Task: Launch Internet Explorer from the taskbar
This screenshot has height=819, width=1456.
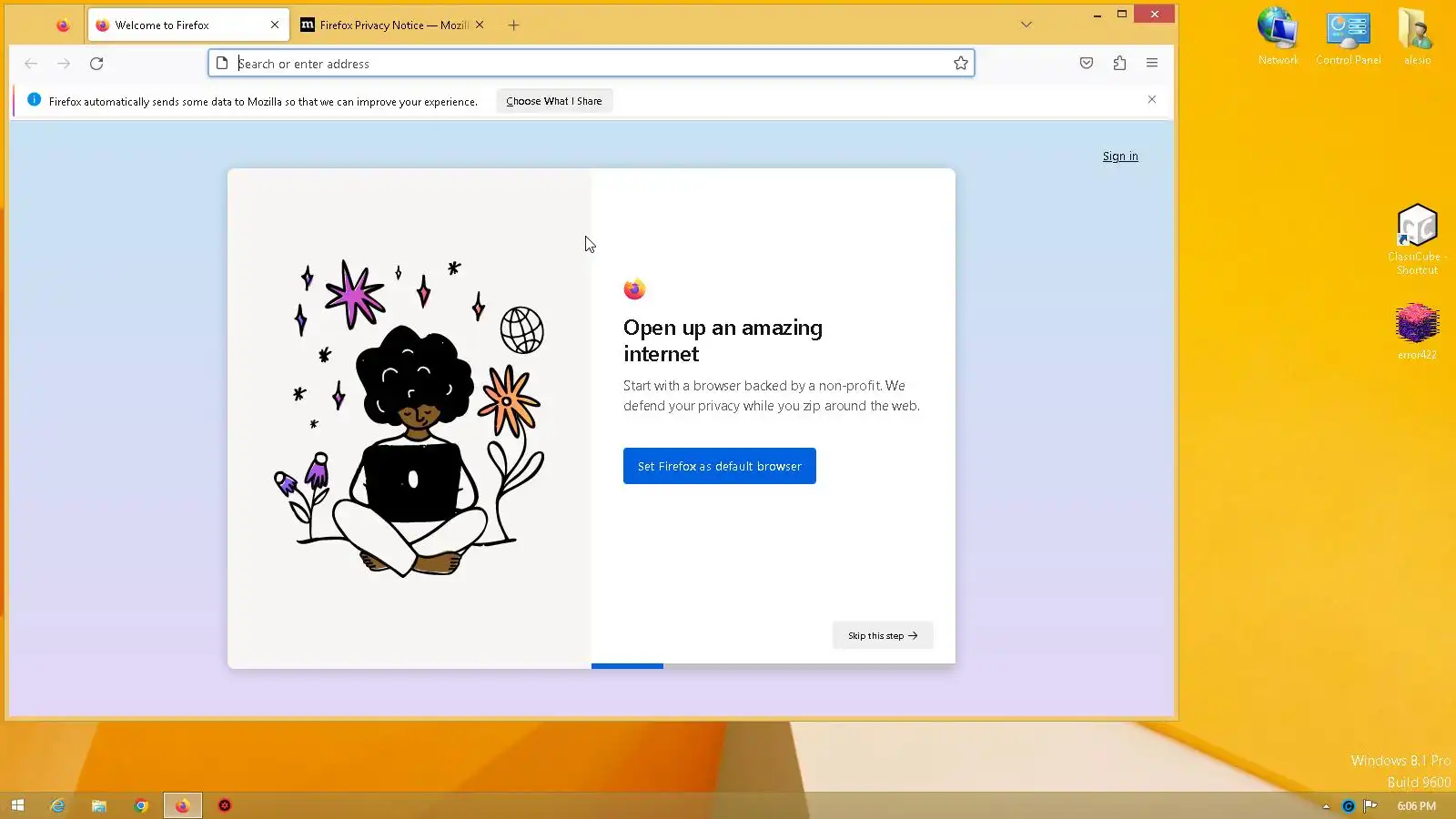Action: pyautogui.click(x=57, y=805)
